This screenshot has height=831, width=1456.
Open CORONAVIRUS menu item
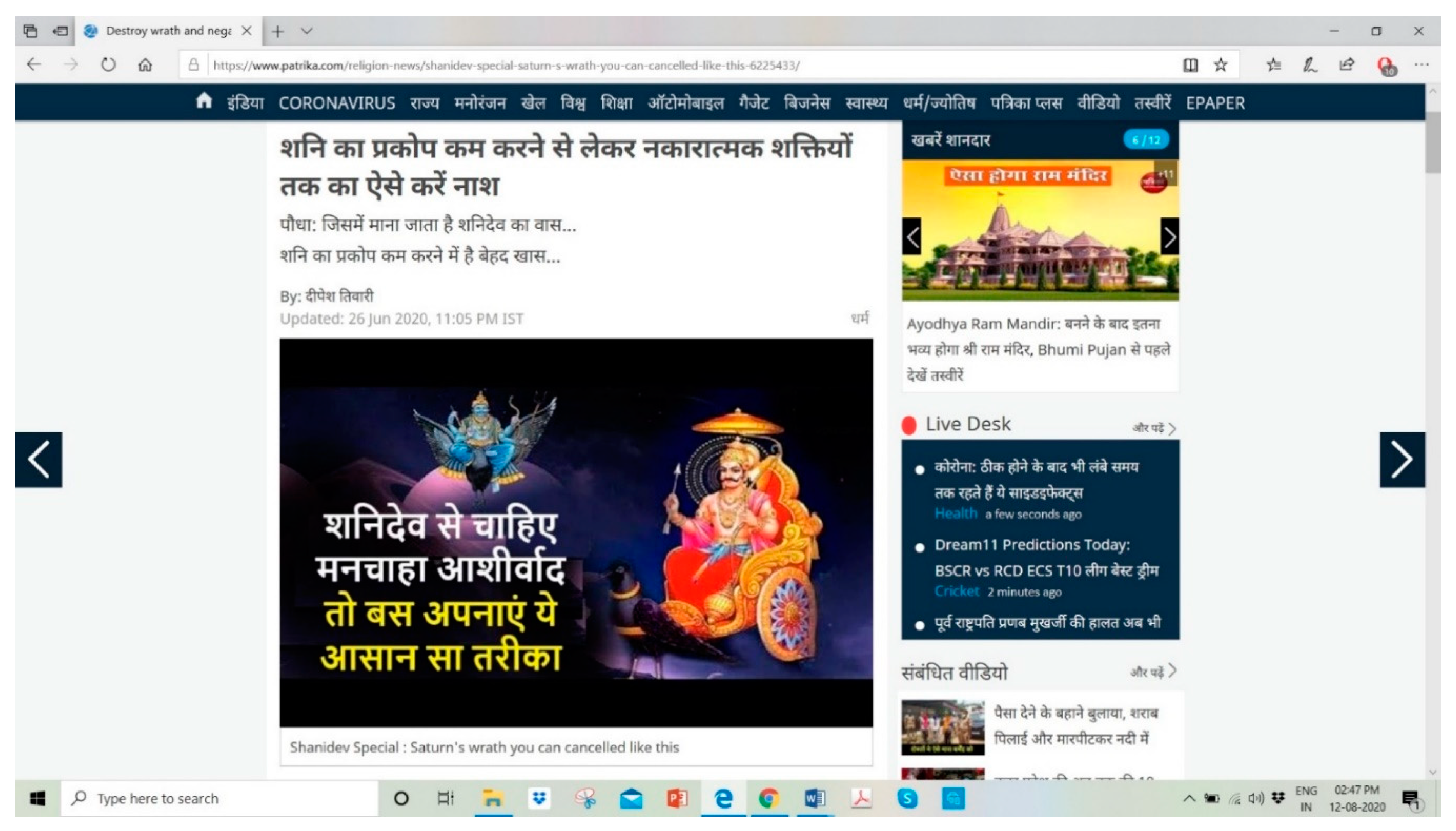coord(336,103)
